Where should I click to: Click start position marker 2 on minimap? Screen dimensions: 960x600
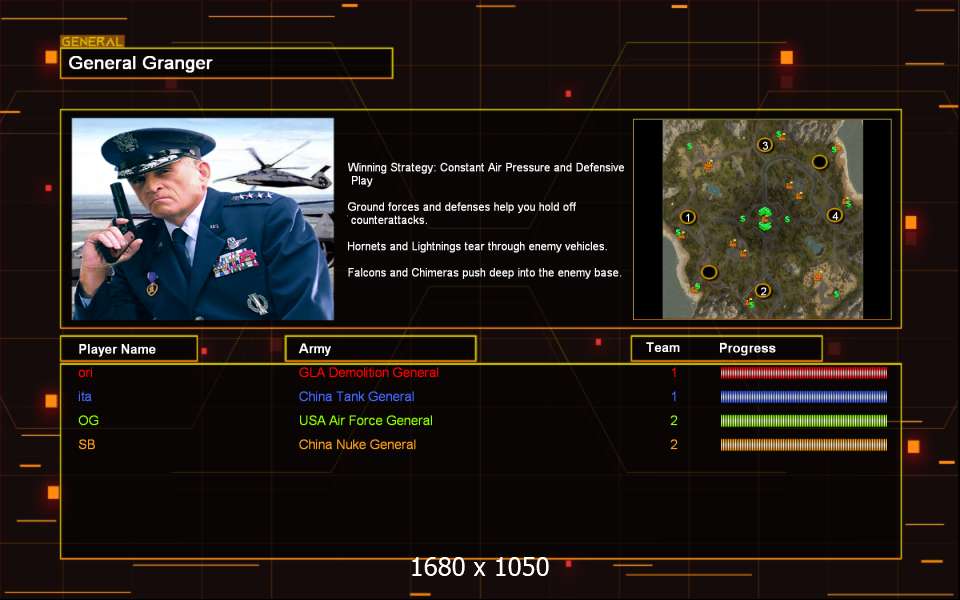(762, 290)
